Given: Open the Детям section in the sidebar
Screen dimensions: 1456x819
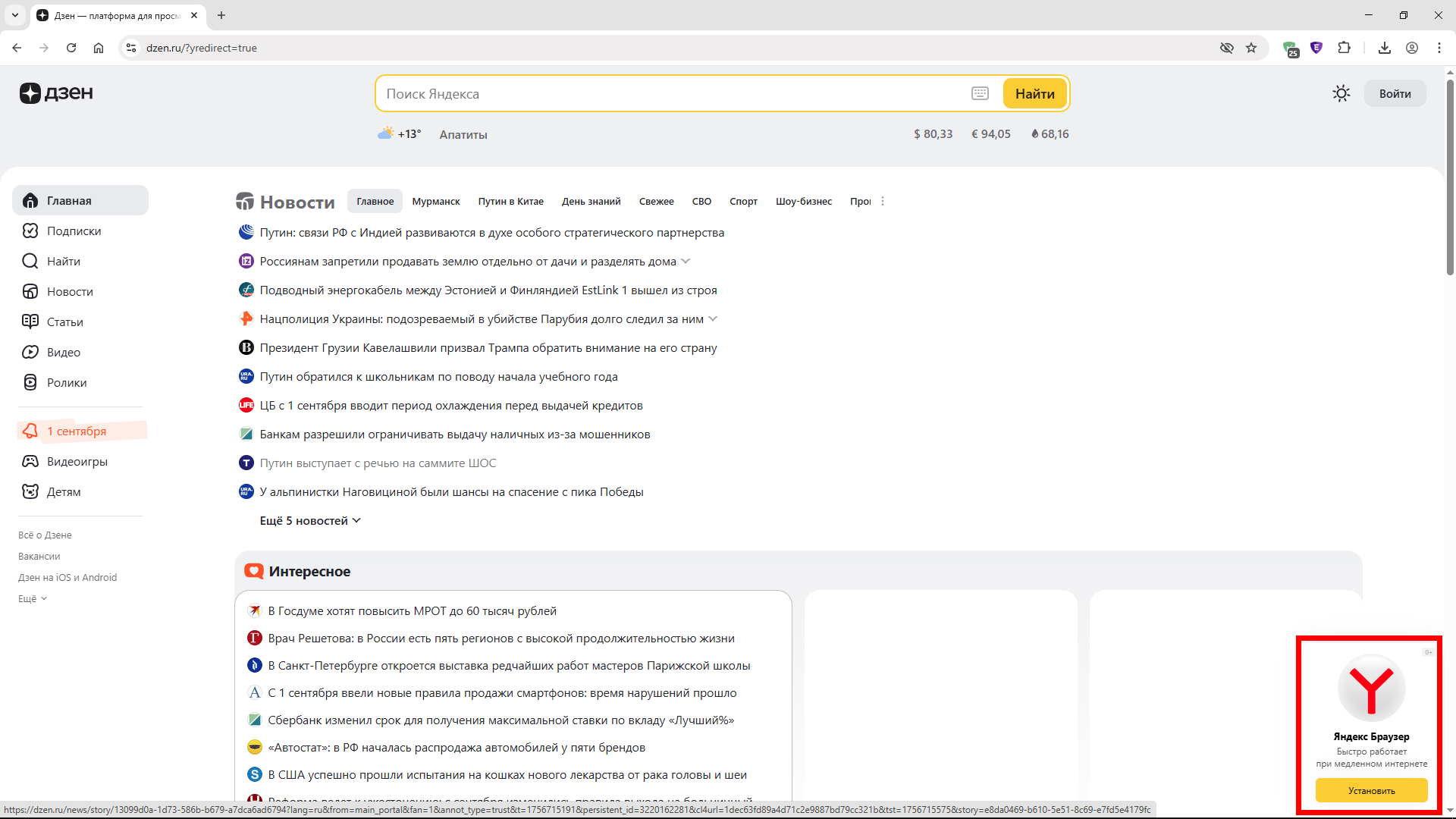Looking at the screenshot, I should coord(64,491).
